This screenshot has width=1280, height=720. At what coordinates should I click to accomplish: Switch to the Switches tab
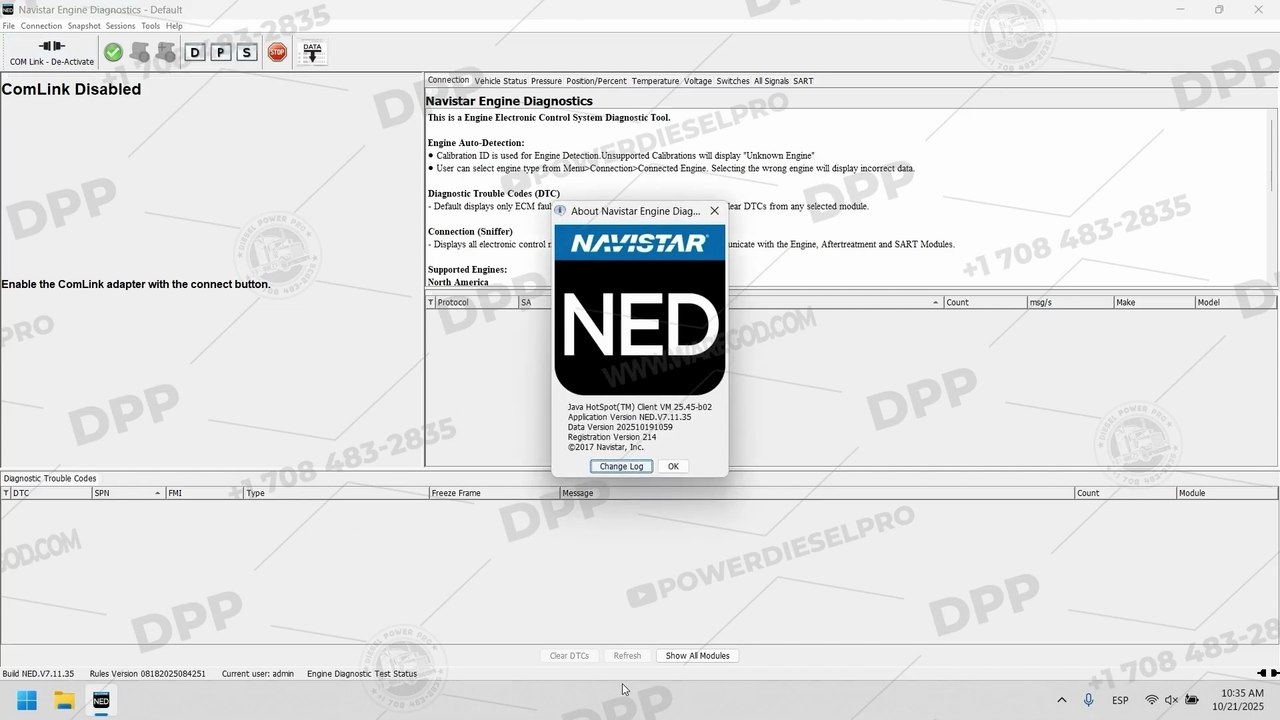733,81
